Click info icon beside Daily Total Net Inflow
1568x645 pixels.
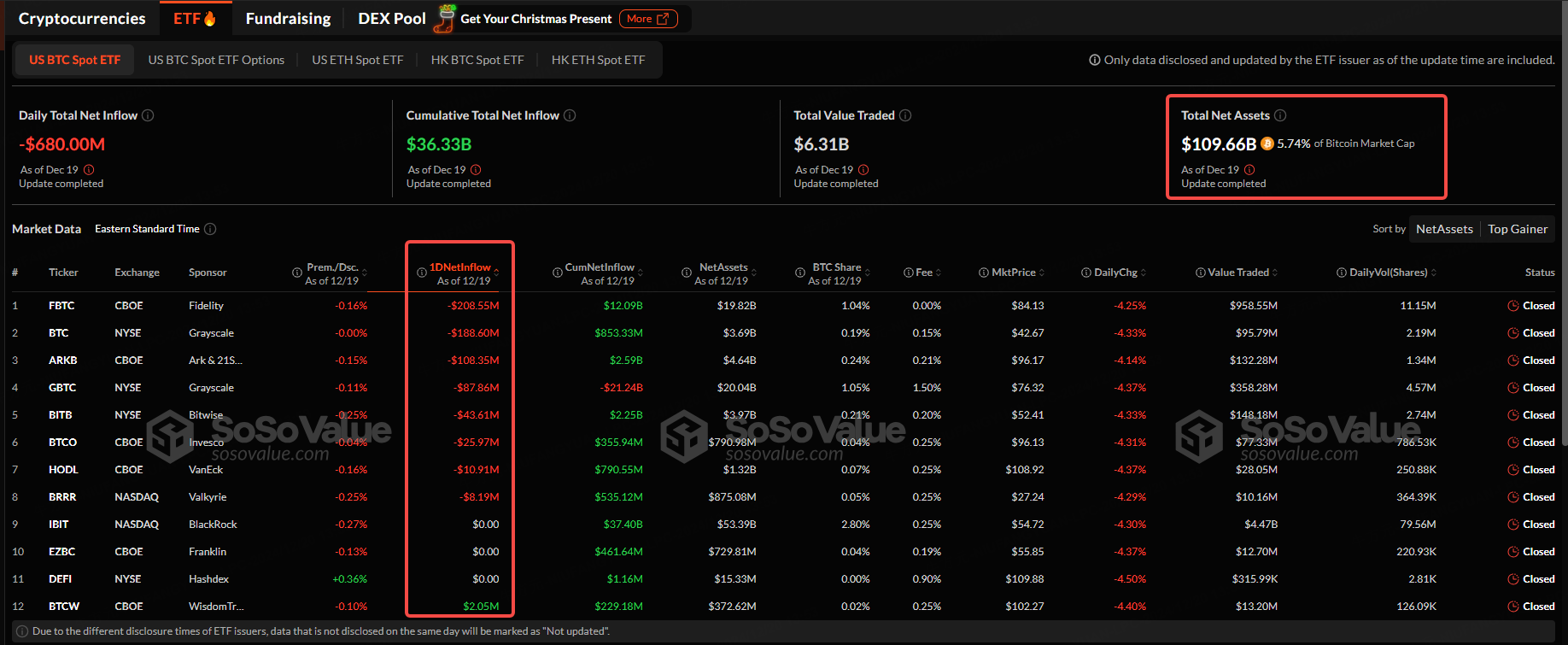pyautogui.click(x=148, y=115)
